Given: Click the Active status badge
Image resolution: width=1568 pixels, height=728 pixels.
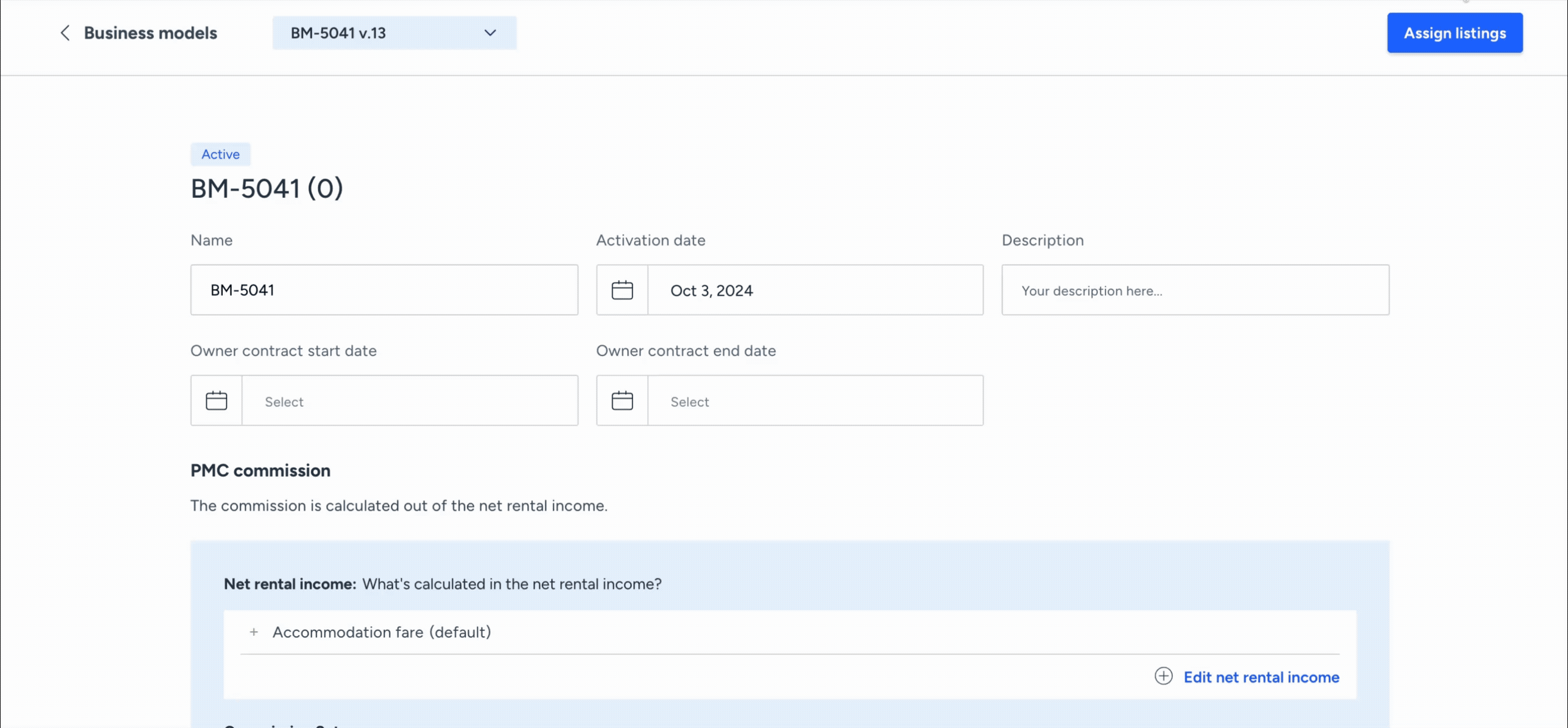Looking at the screenshot, I should pos(221,154).
